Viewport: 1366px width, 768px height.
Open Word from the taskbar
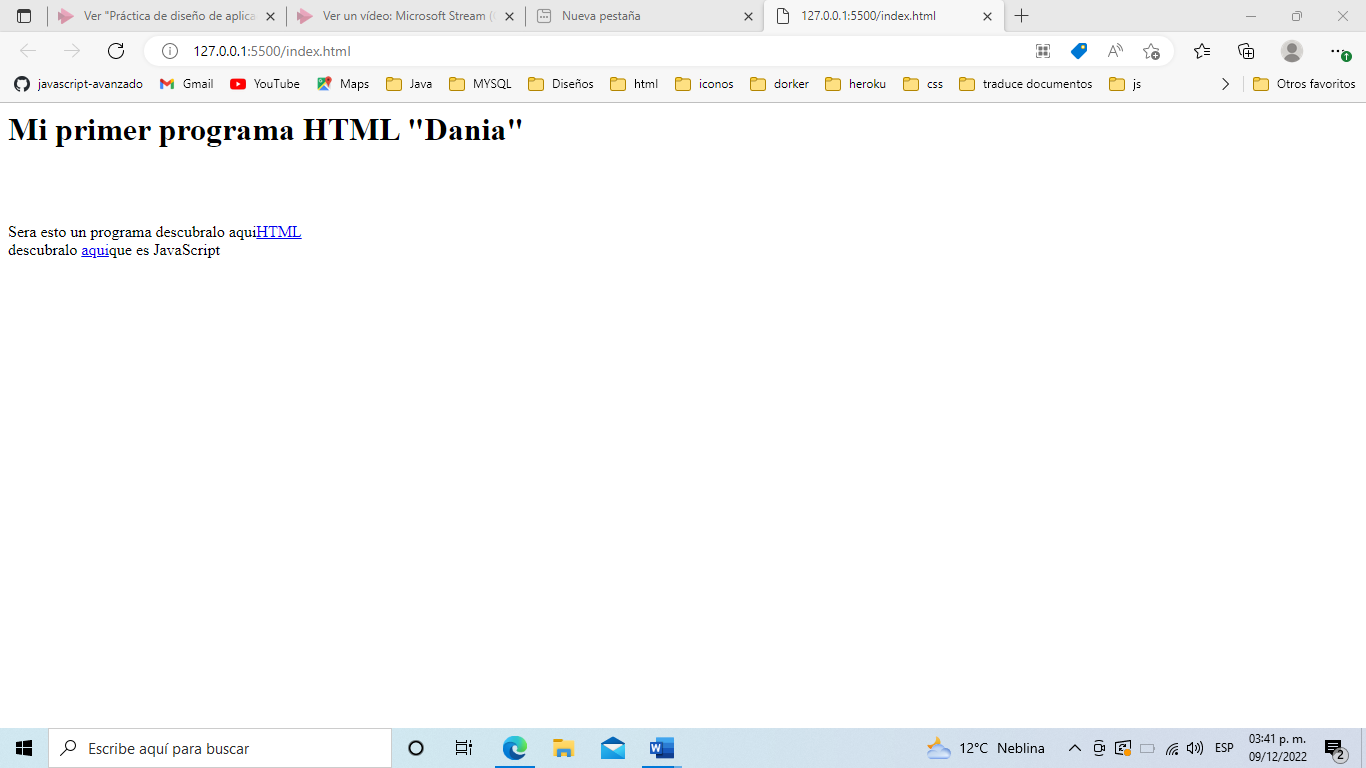coord(662,748)
